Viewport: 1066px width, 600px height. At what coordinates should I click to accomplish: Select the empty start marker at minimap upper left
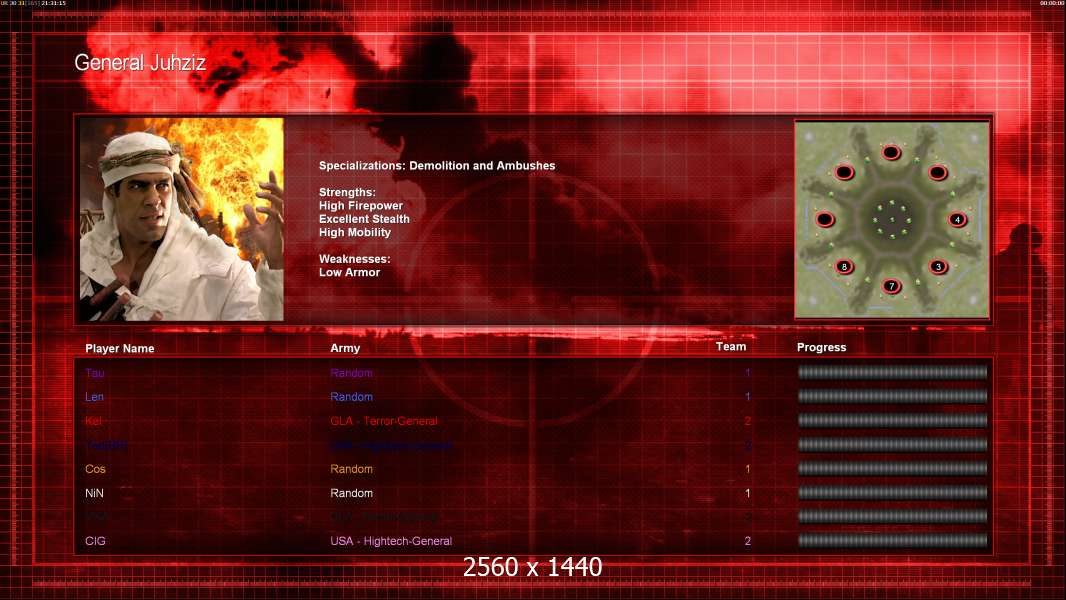click(844, 173)
